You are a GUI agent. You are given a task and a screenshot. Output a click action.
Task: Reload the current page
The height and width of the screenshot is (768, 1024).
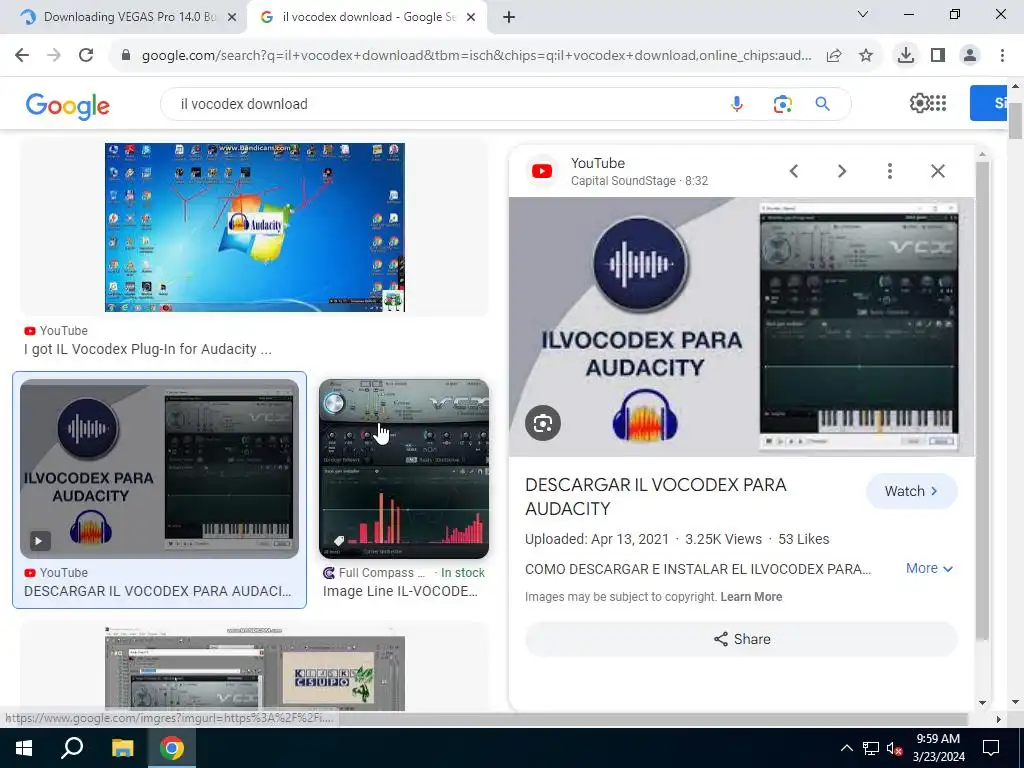pyautogui.click(x=86, y=56)
